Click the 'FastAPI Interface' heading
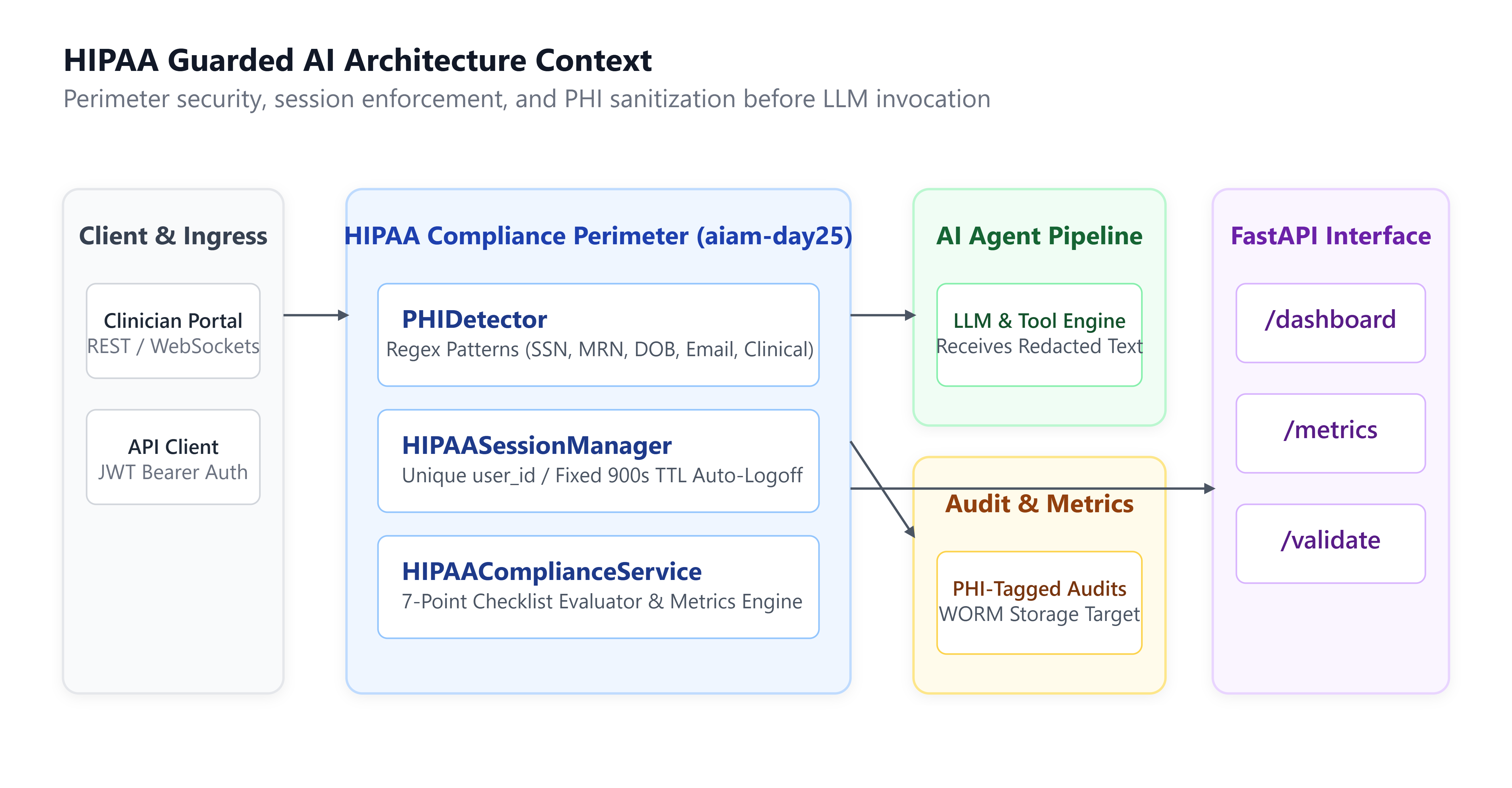 [1331, 236]
